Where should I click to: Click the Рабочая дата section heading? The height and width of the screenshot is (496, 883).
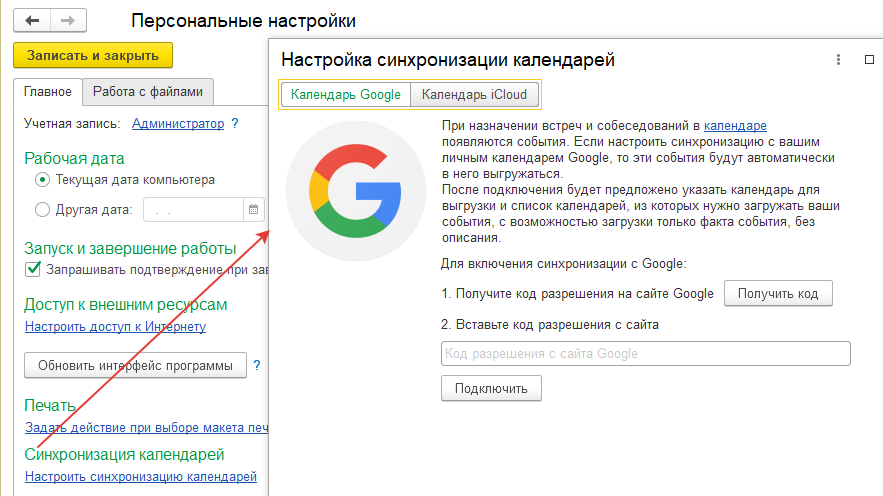pyautogui.click(x=74, y=159)
